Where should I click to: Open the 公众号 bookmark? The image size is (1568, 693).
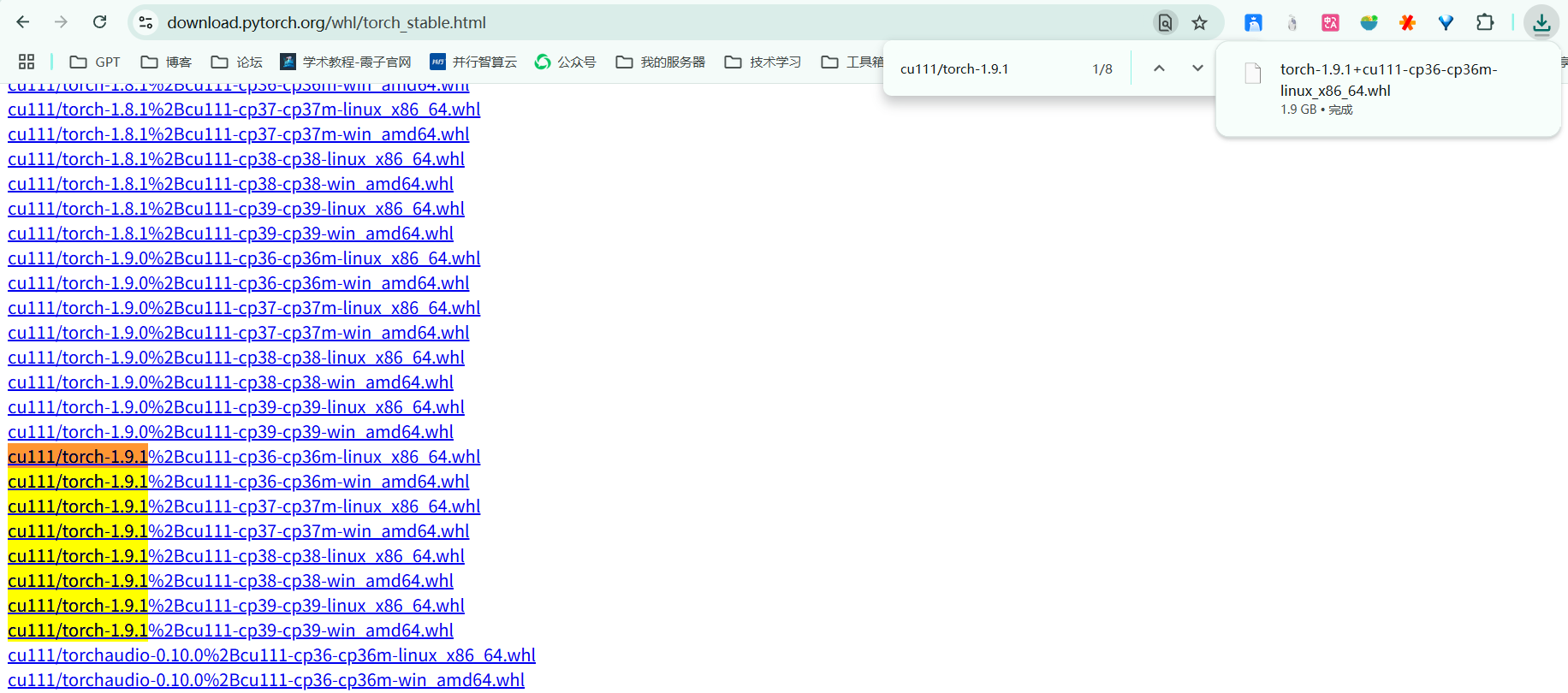[x=565, y=62]
